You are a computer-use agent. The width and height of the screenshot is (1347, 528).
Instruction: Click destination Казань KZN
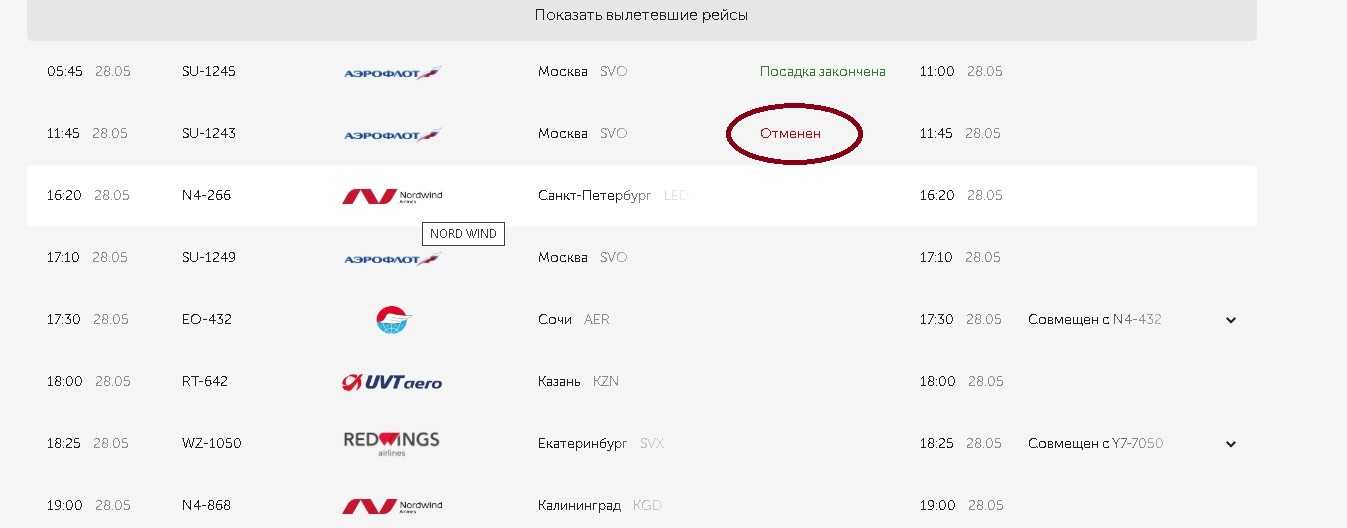coord(578,382)
